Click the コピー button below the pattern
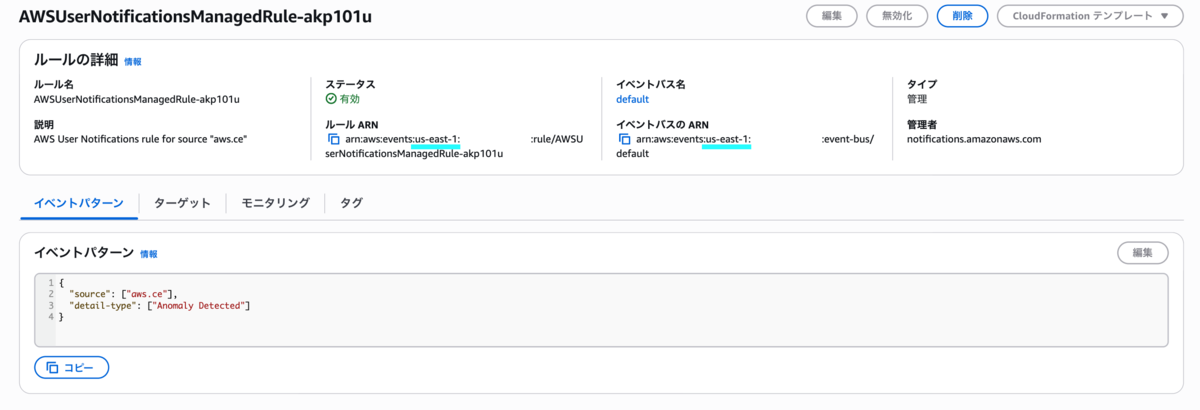 [71, 367]
